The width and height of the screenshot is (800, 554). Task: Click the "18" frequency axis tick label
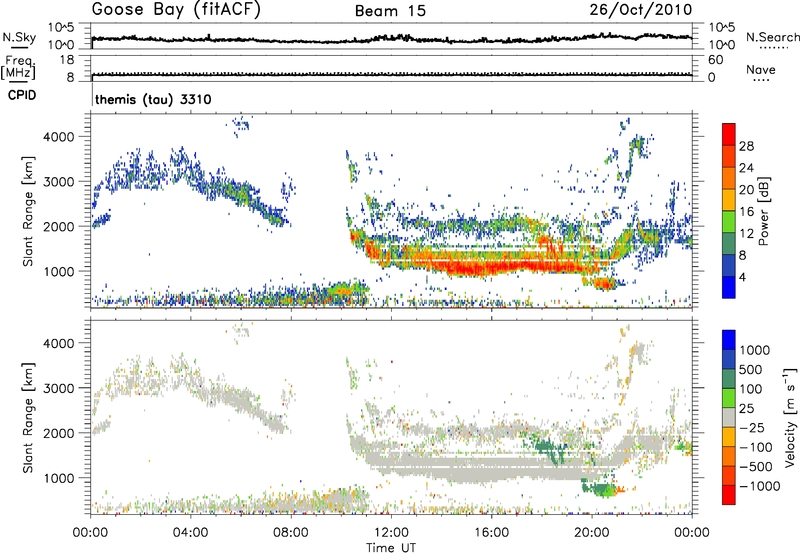click(67, 60)
